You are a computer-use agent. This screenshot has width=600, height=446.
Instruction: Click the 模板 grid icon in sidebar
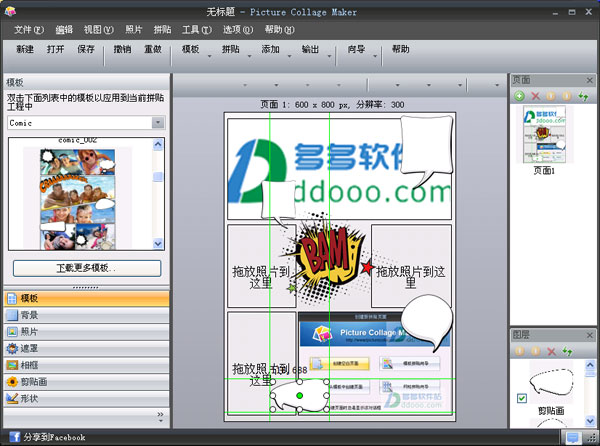(12, 298)
